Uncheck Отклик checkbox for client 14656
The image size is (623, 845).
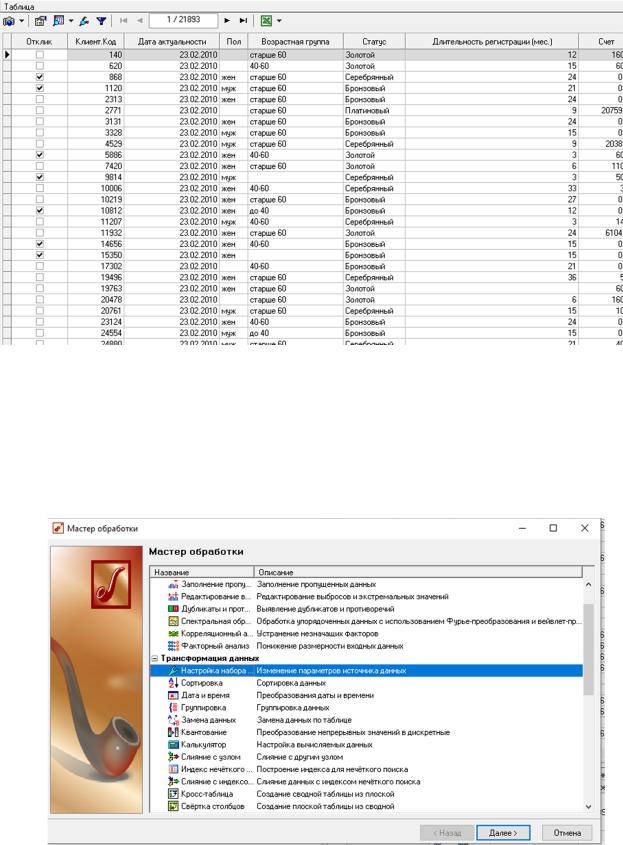pyautogui.click(x=40, y=244)
